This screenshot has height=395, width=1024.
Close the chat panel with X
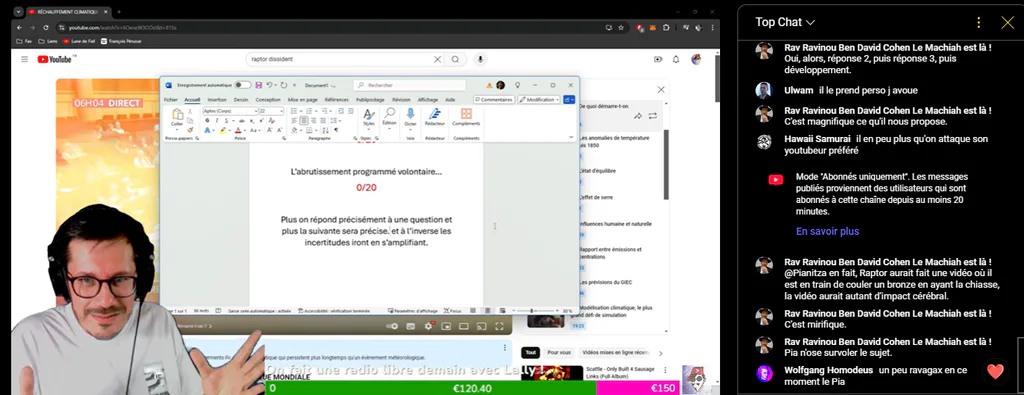[x=1008, y=22]
